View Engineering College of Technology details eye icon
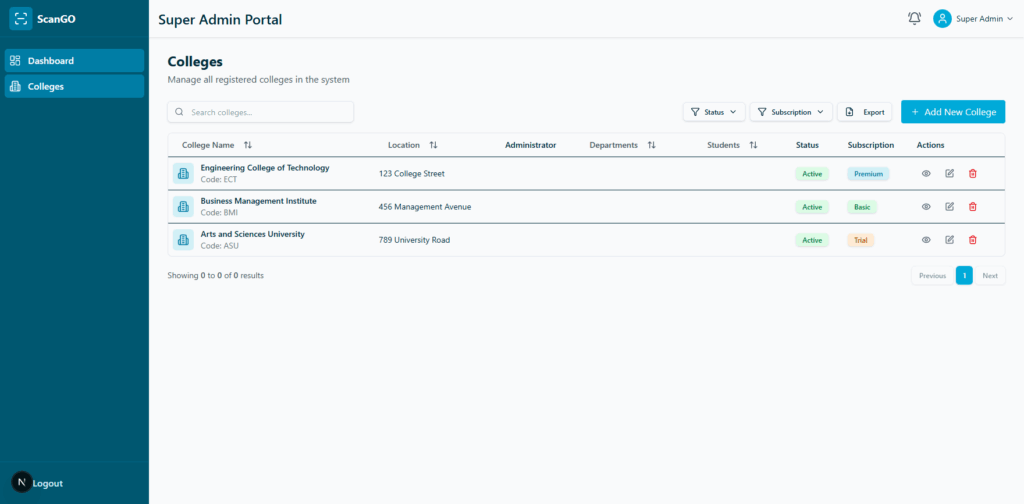The image size is (1024, 504). point(926,174)
